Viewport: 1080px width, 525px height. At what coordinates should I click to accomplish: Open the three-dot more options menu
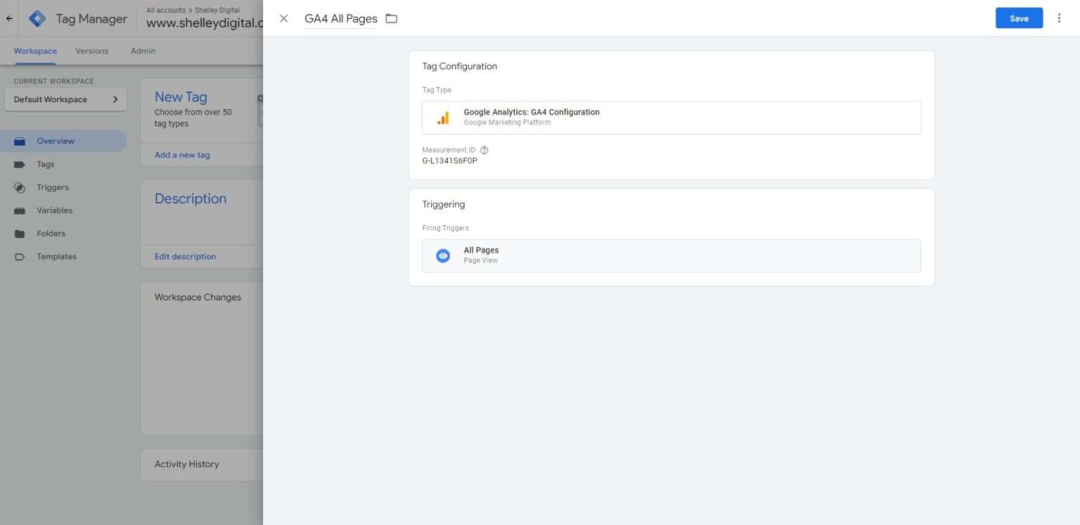click(x=1059, y=19)
